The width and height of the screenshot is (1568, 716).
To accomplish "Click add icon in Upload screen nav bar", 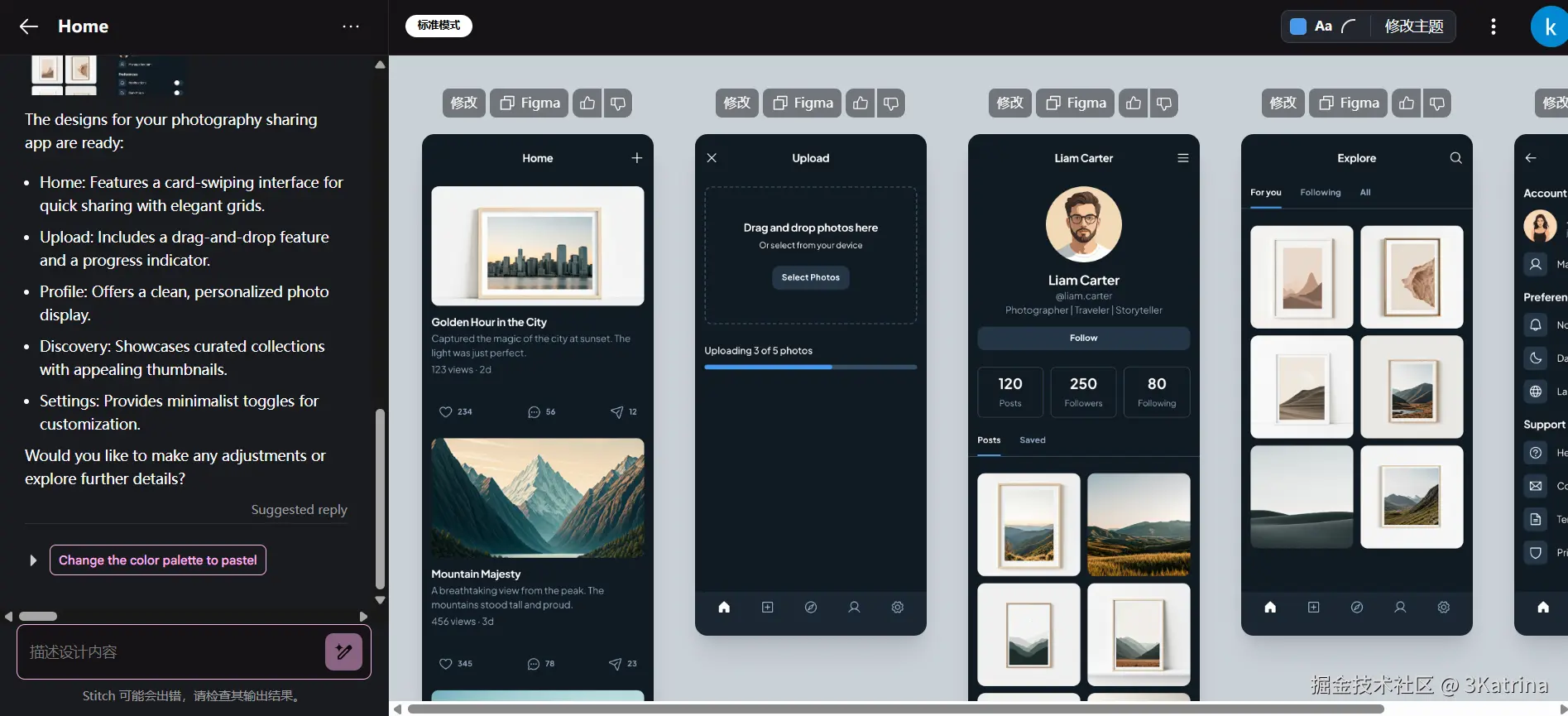I will [768, 607].
